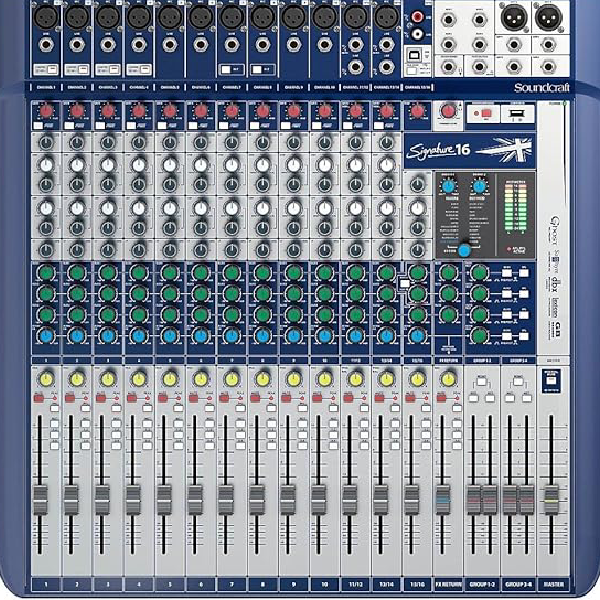600x600 pixels.
Task: Click the red gain knob on channel 1
Action: point(46,111)
